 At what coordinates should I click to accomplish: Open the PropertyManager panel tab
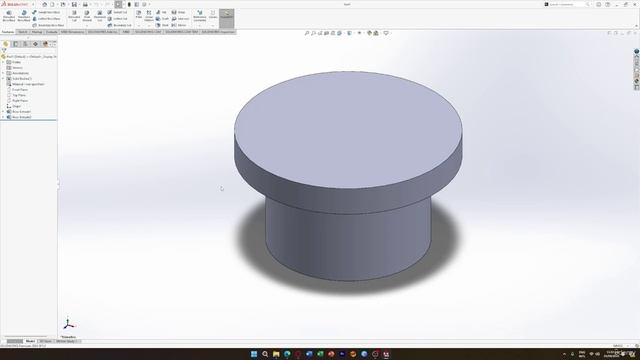coord(16,44)
